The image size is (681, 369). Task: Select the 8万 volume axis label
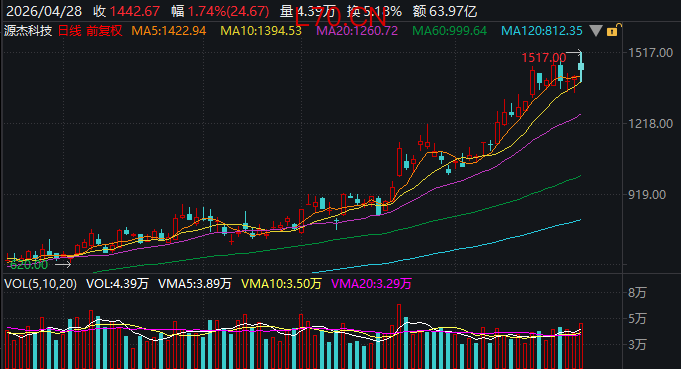tap(637, 293)
